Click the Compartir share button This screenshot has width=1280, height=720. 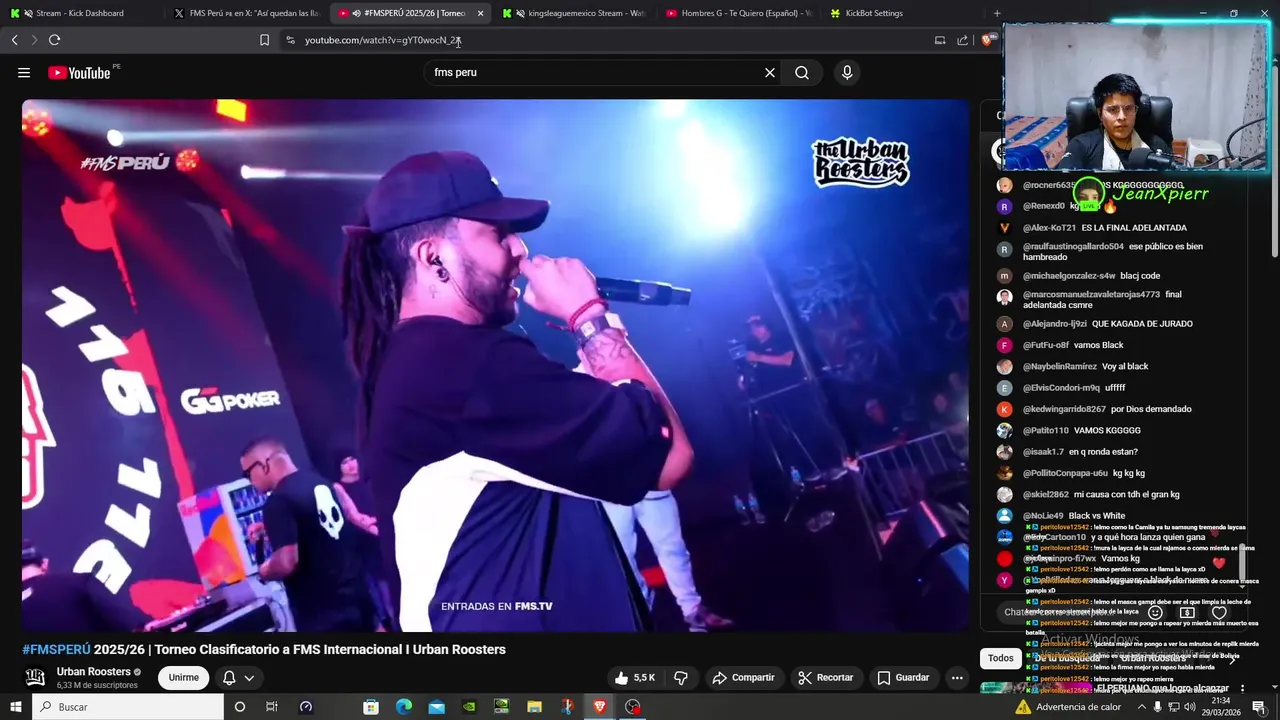[743, 677]
